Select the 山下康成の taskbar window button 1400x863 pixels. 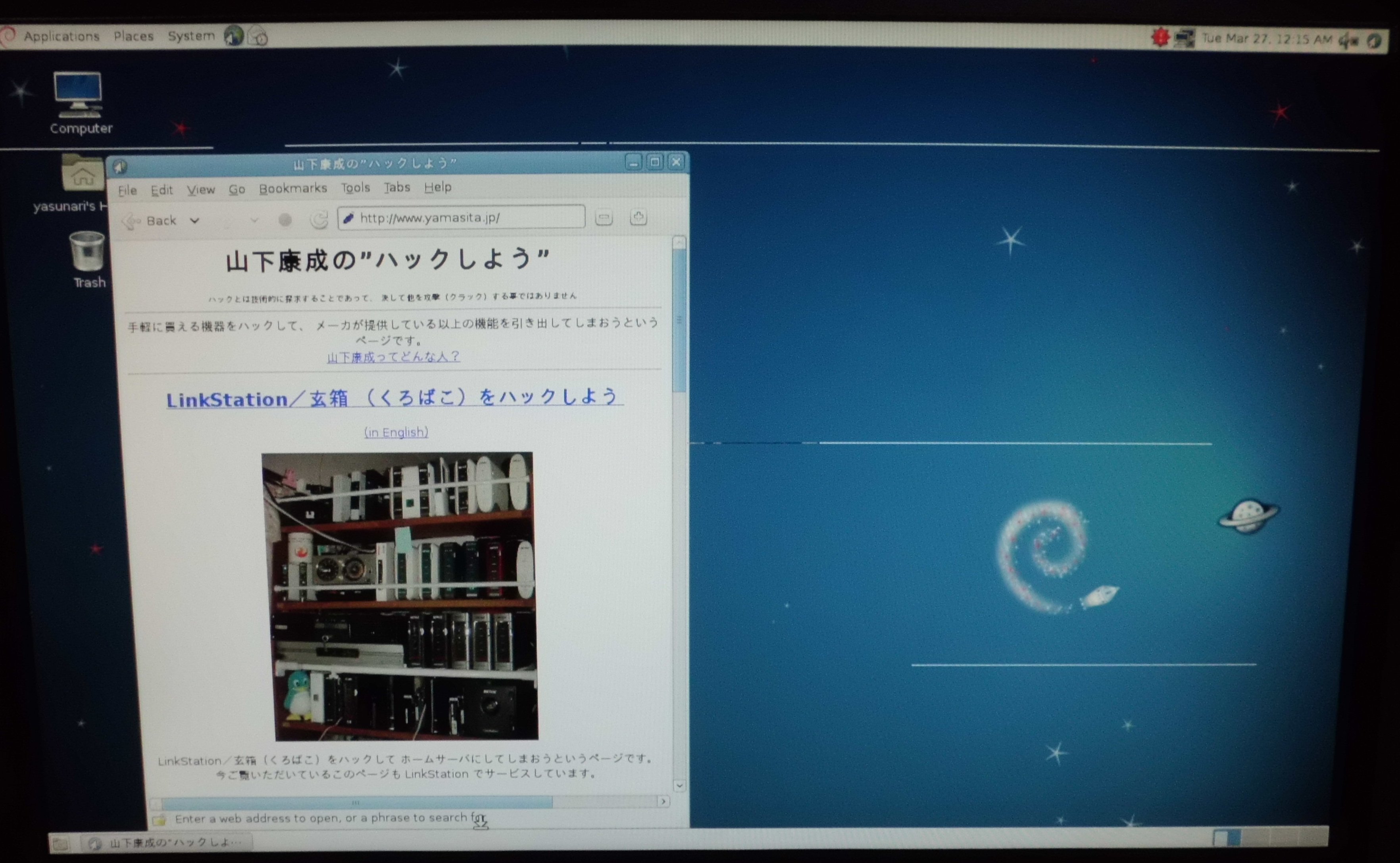tap(167, 842)
